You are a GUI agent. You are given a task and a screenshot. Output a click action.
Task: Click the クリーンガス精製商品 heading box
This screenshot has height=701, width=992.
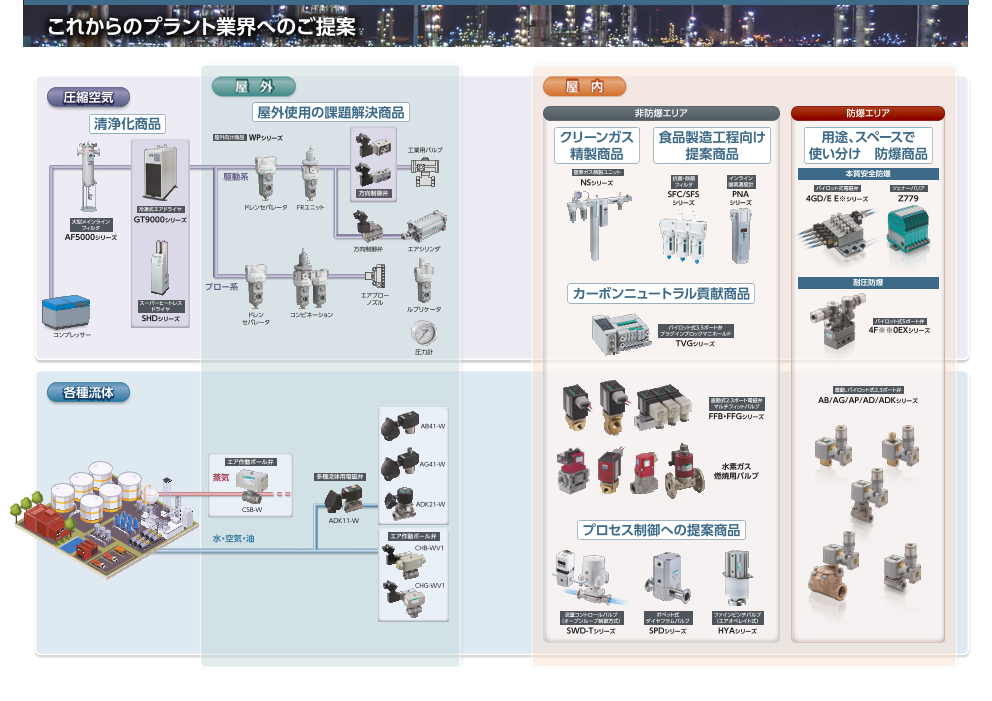pyautogui.click(x=597, y=146)
